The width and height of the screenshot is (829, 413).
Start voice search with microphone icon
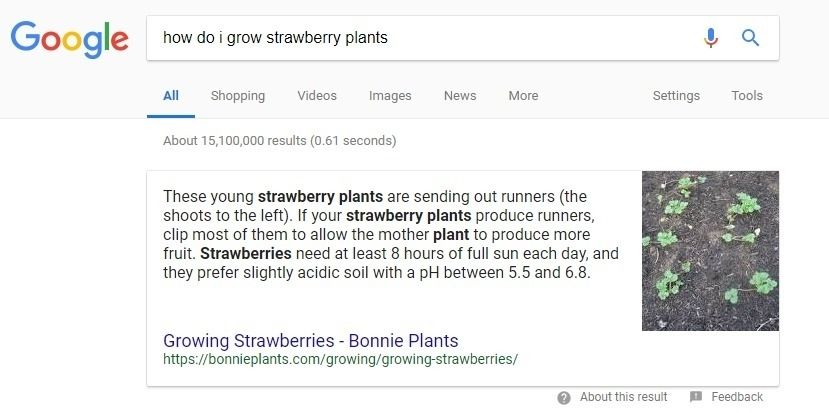[x=711, y=38]
